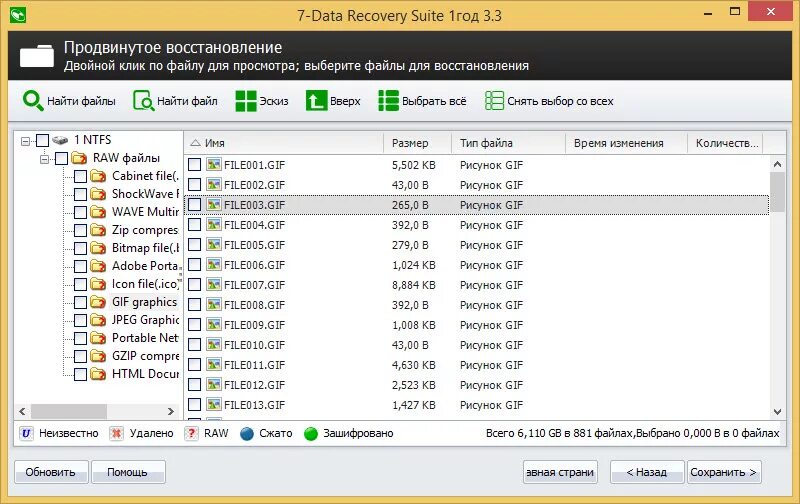The image size is (800, 504).
Task: Click the blue Сжато legend icon
Action: (x=247, y=434)
